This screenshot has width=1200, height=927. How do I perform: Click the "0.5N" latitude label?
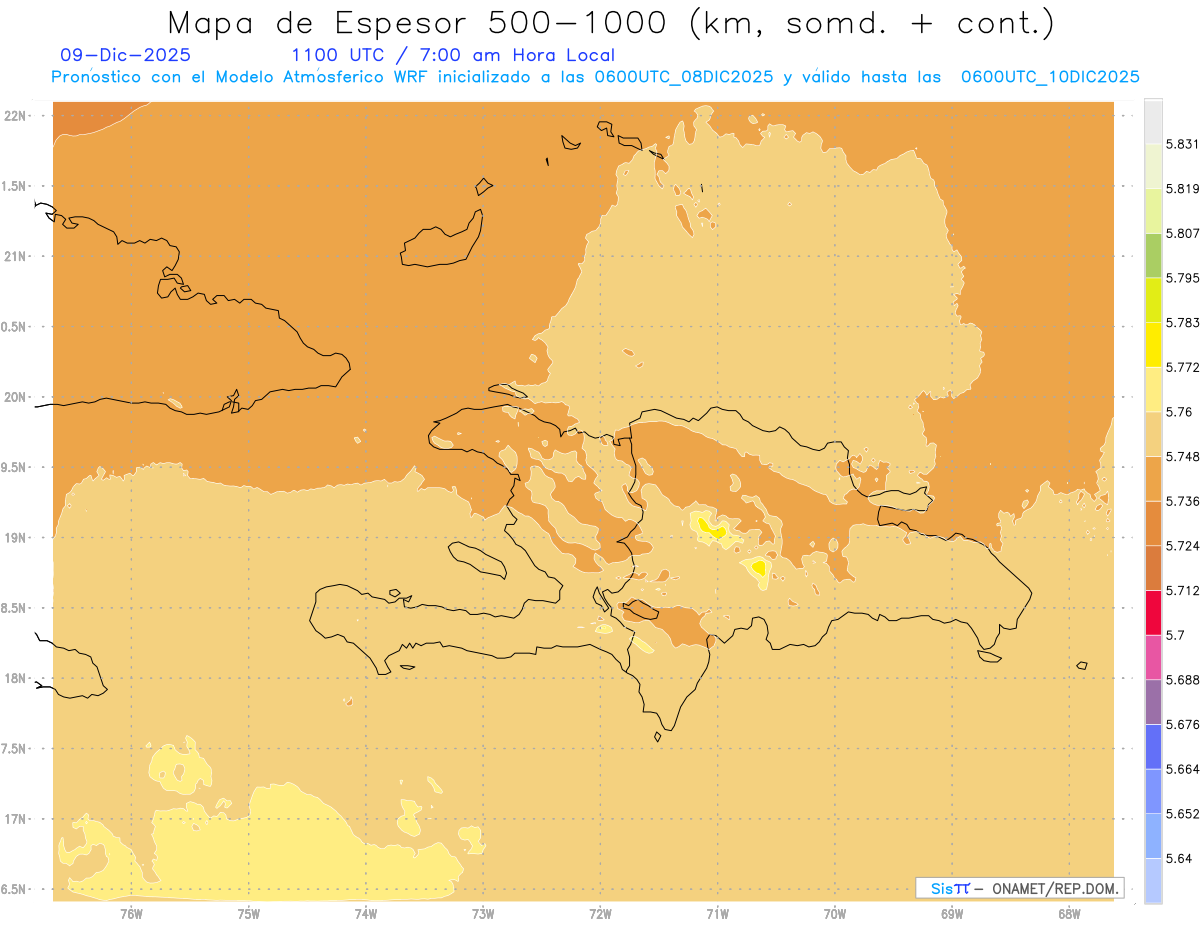tap(15, 327)
